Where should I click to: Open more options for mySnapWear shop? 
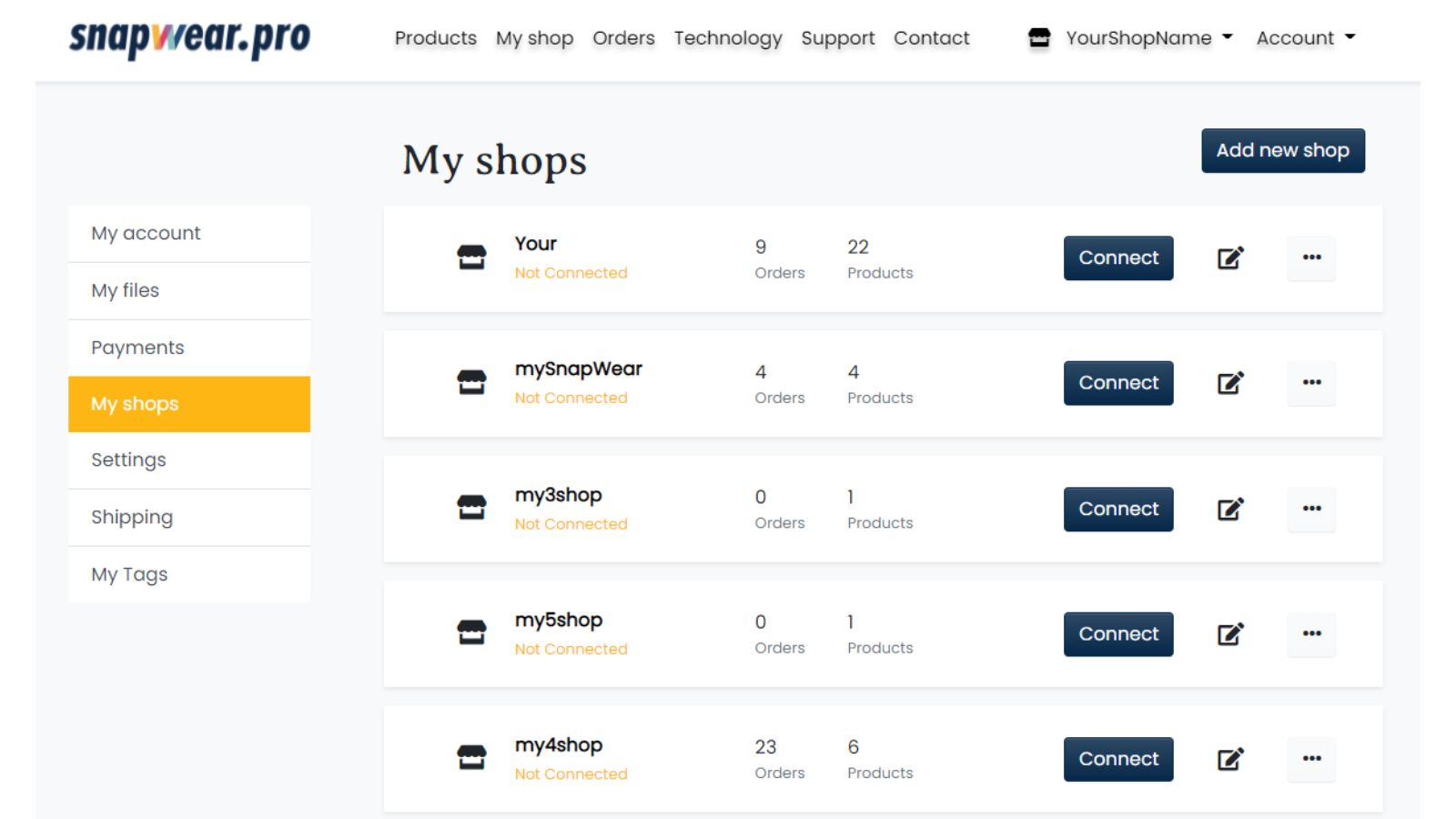tap(1311, 382)
